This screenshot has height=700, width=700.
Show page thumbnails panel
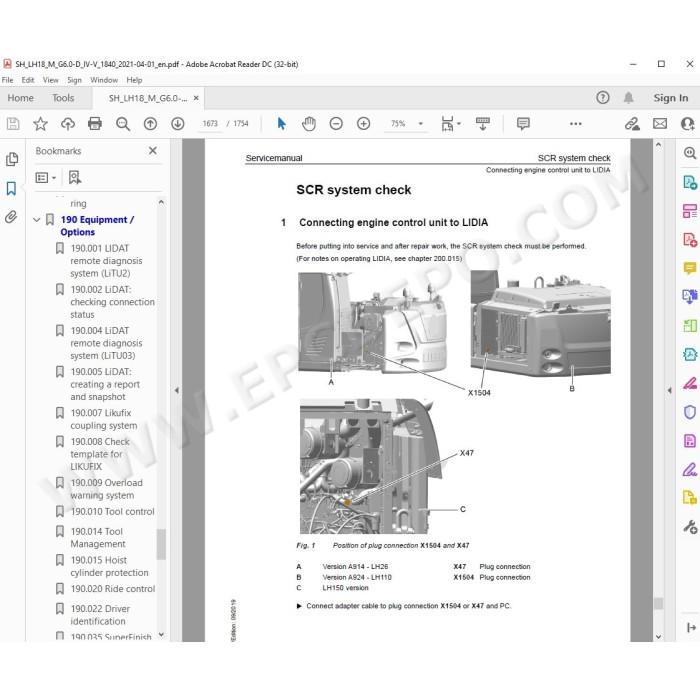click(12, 159)
